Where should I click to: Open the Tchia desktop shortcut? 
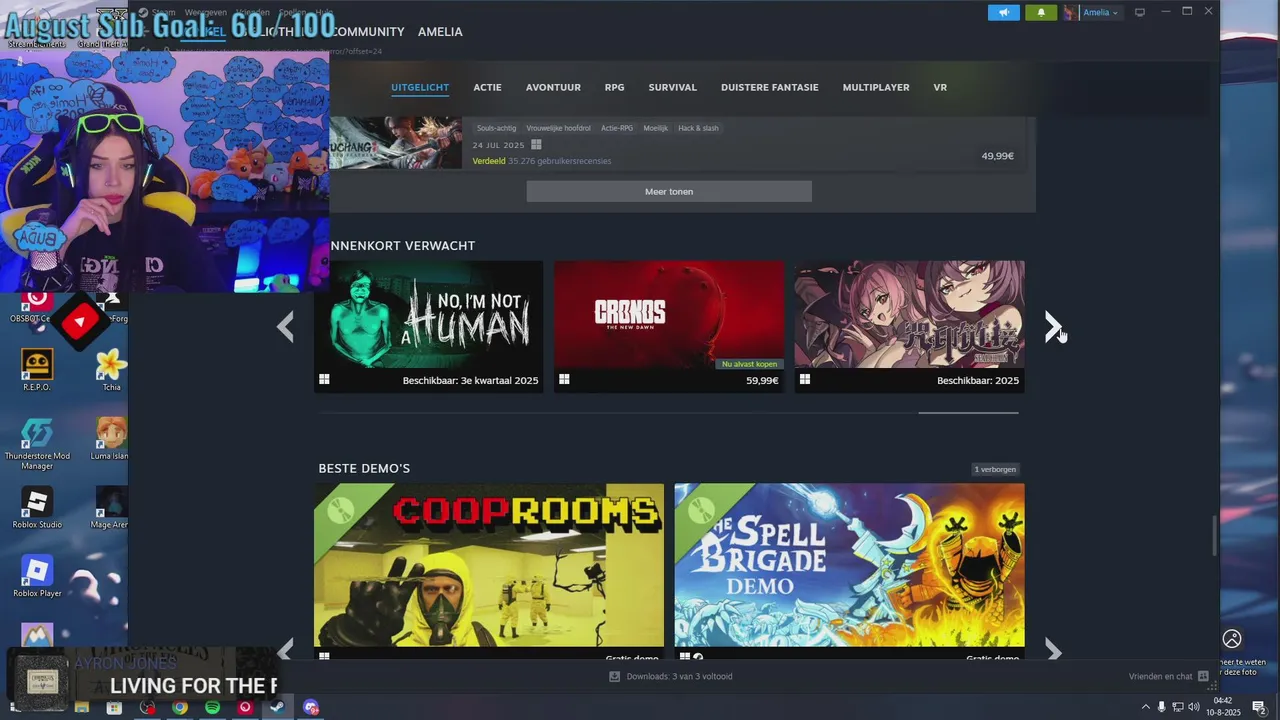point(111,371)
